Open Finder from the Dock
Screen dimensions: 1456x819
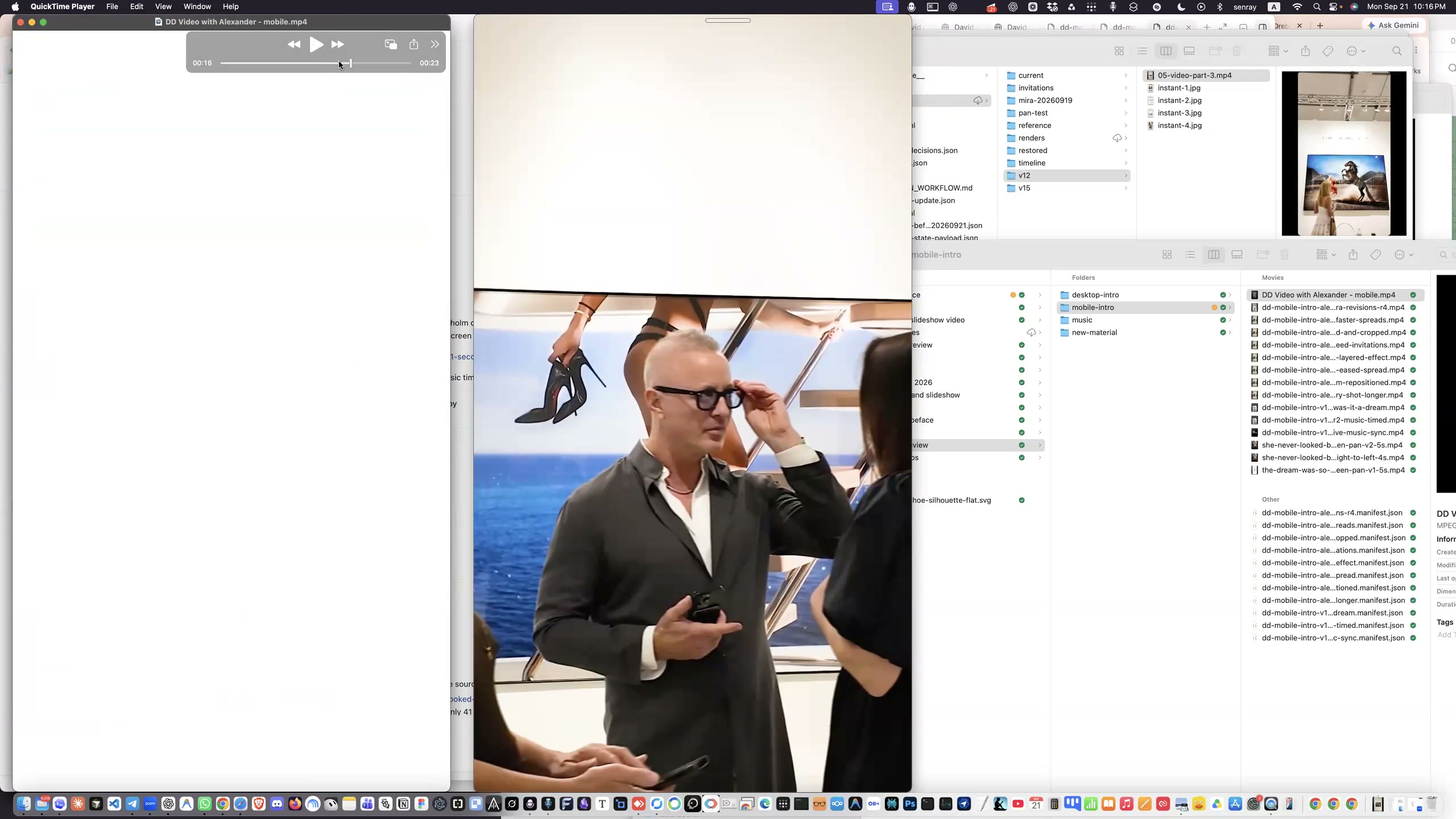click(23, 804)
